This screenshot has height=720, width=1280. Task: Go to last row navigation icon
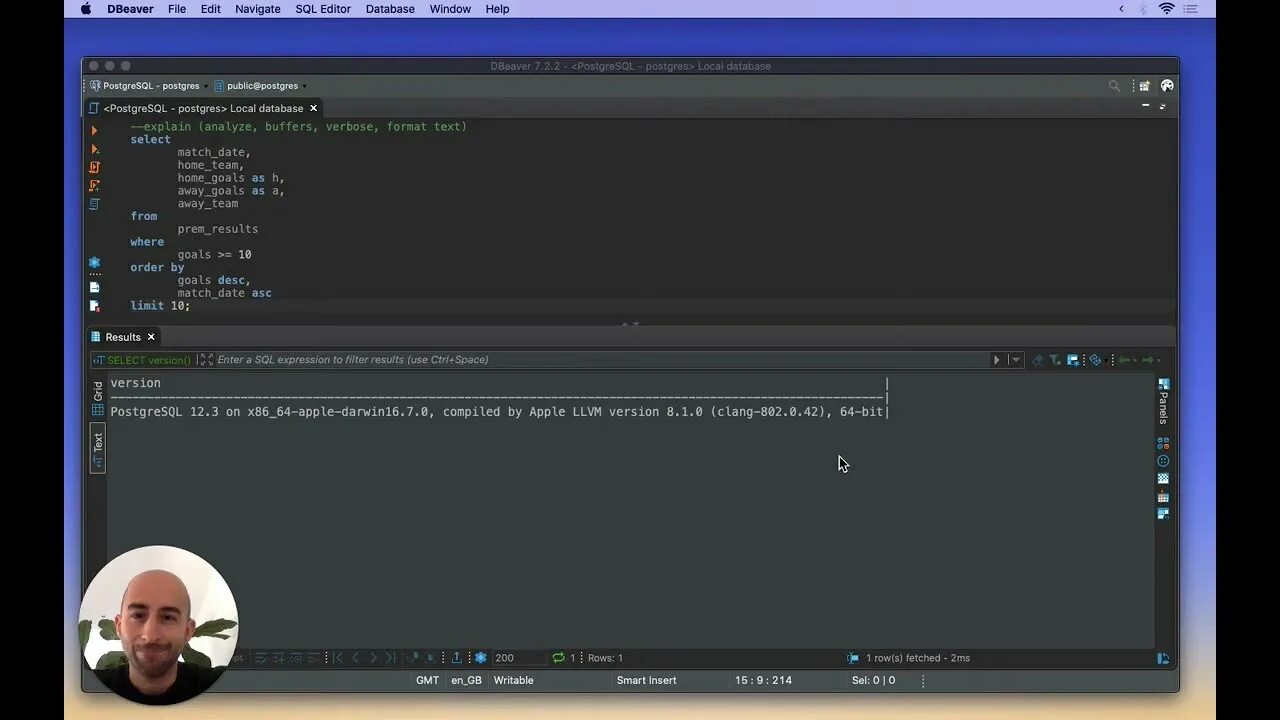coord(392,657)
